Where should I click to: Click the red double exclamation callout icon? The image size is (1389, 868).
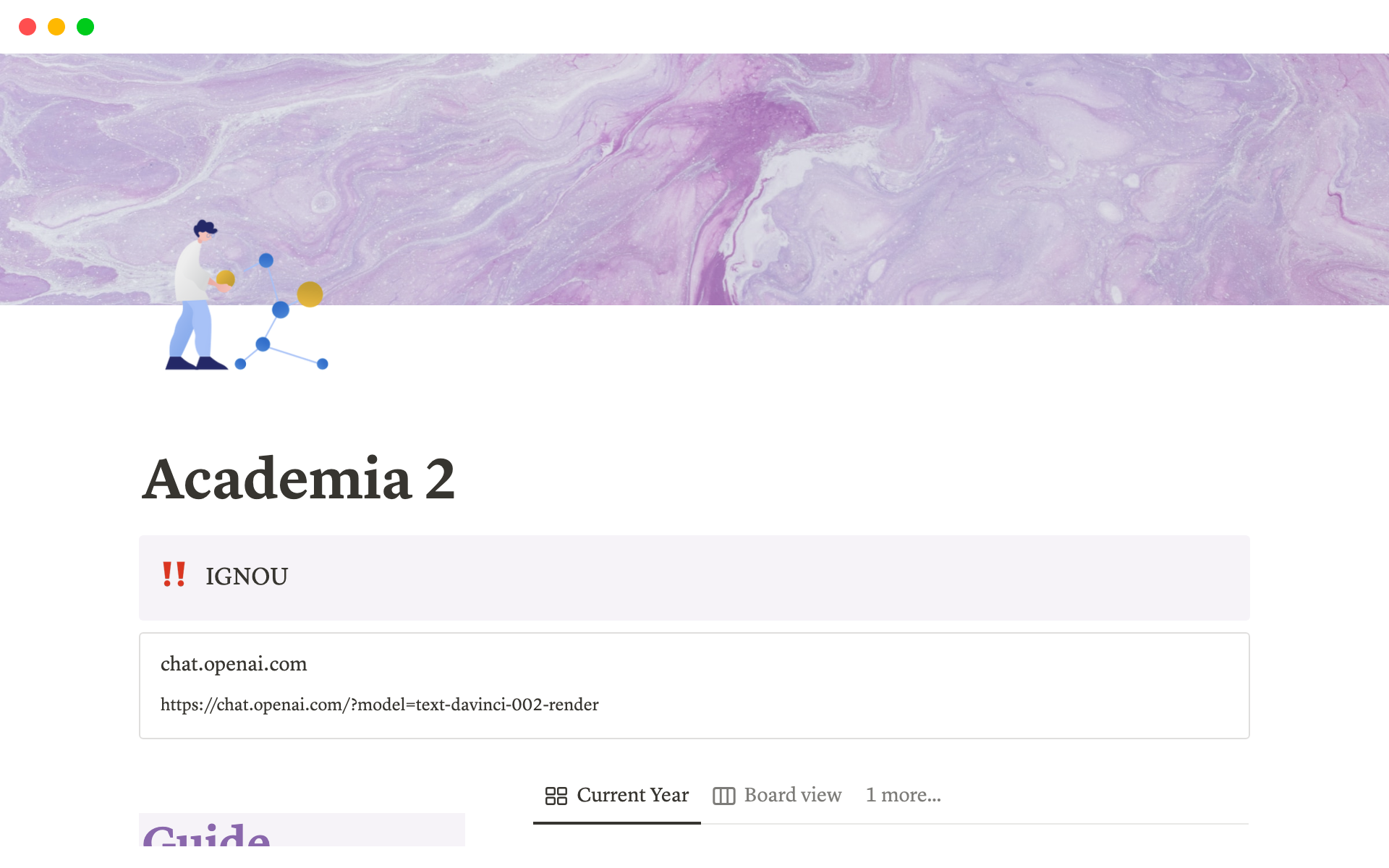pyautogui.click(x=174, y=575)
